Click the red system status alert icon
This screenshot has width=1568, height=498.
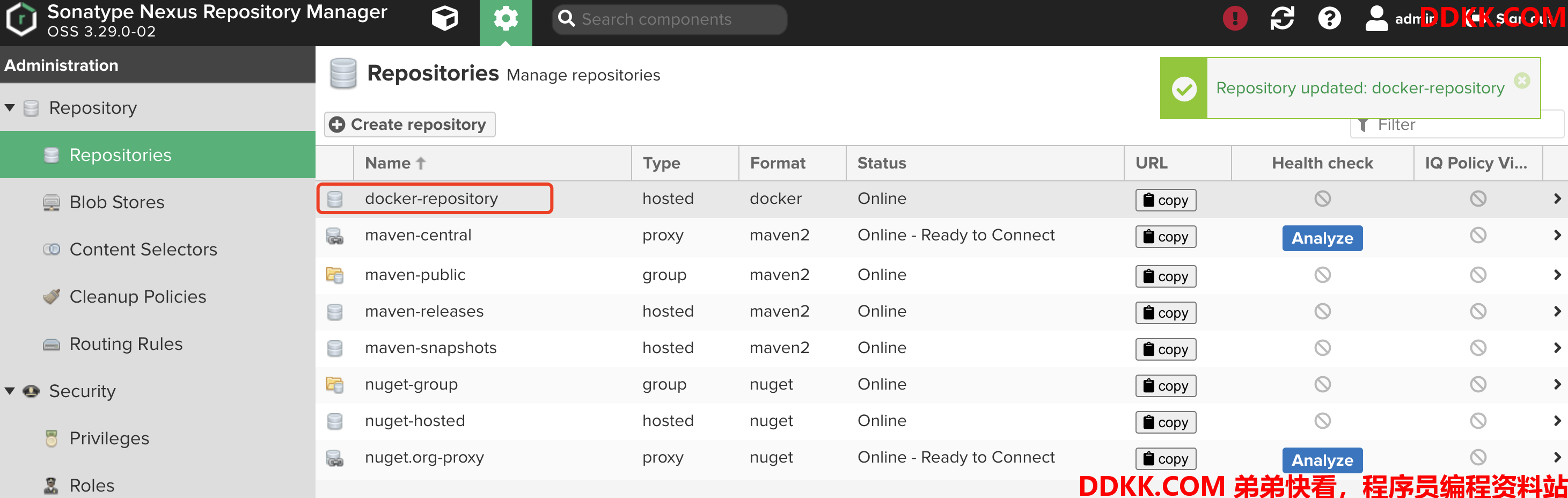pyautogui.click(x=1234, y=19)
